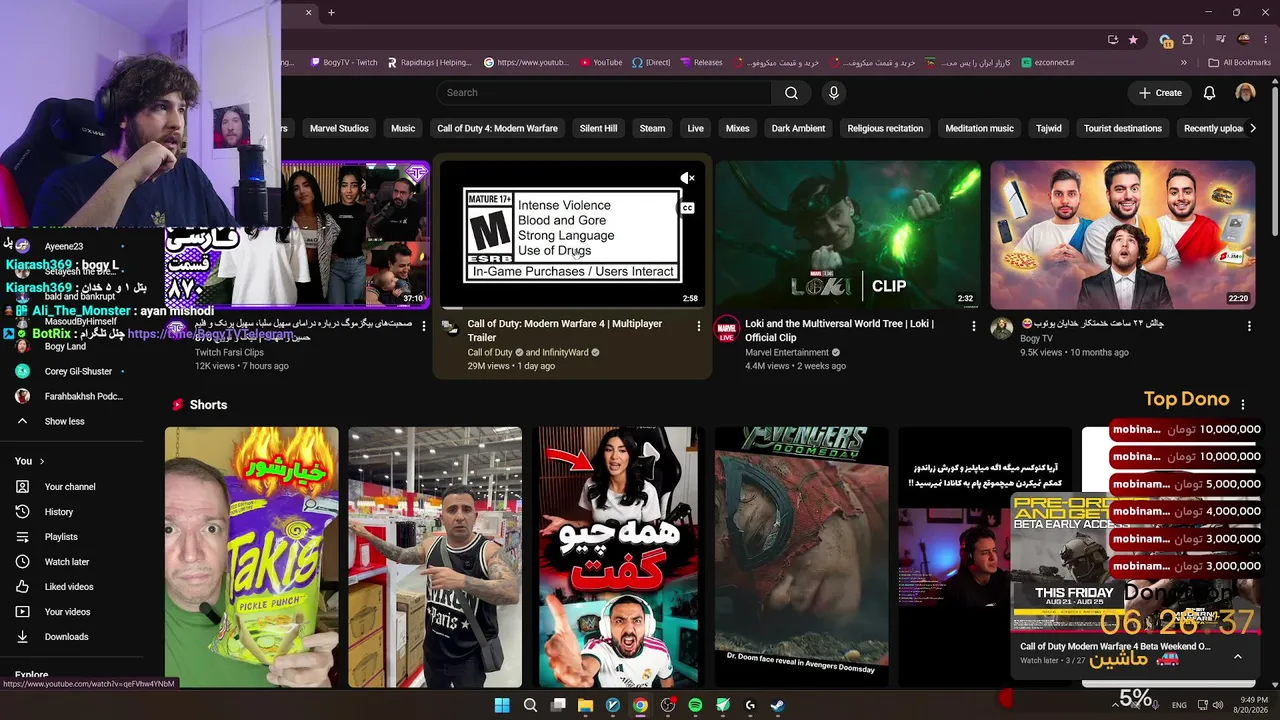Select the Silent Hill category chip

click(598, 128)
